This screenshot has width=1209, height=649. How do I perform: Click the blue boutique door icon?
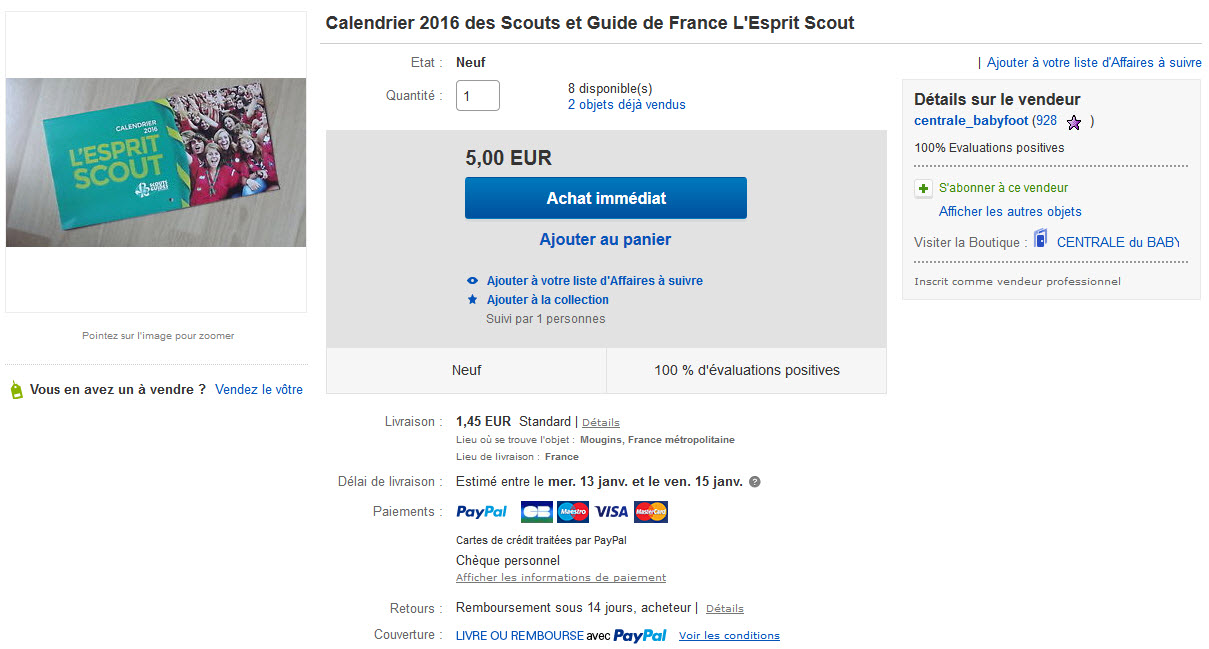[x=1041, y=239]
